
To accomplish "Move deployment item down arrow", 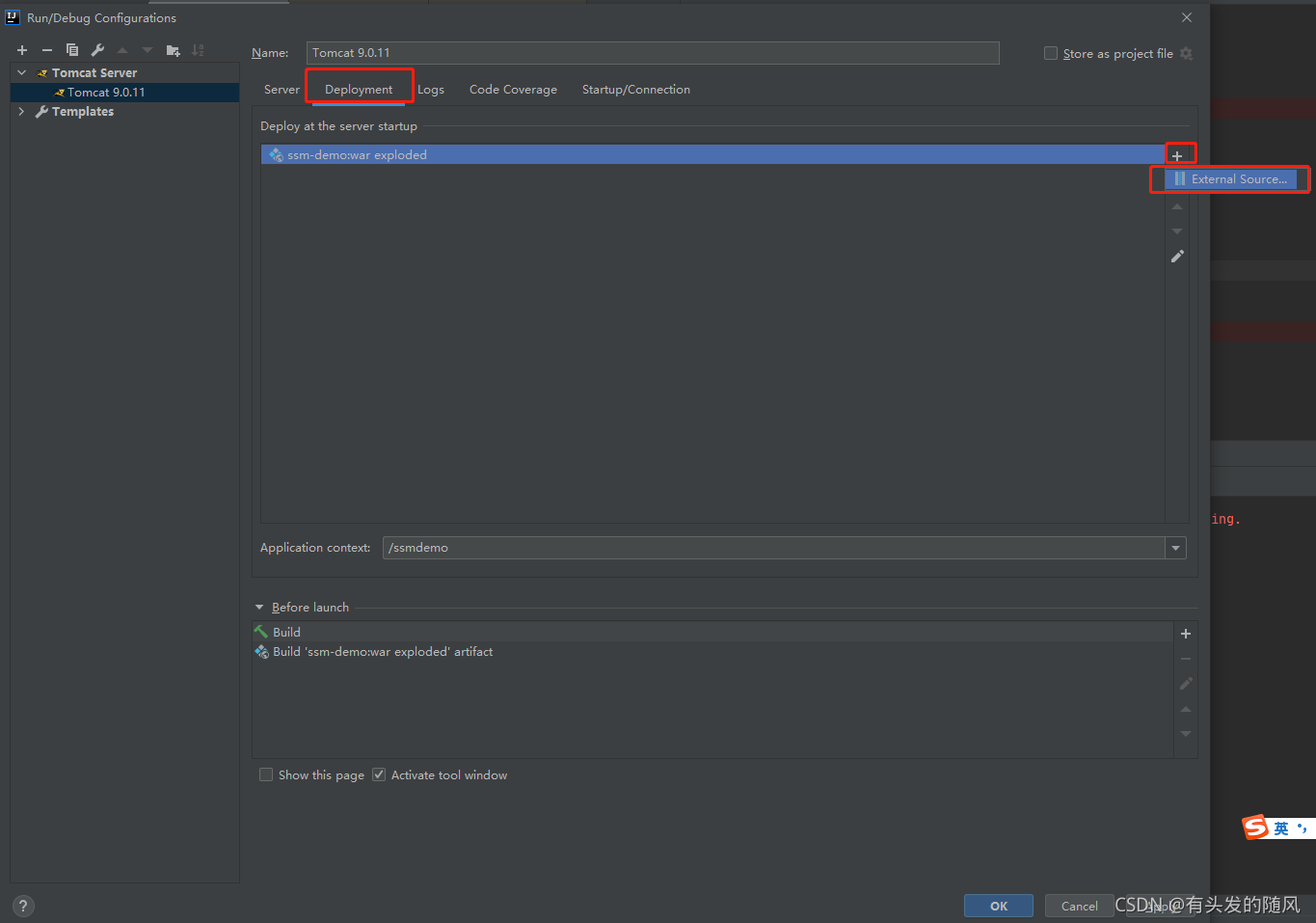I will click(1177, 231).
